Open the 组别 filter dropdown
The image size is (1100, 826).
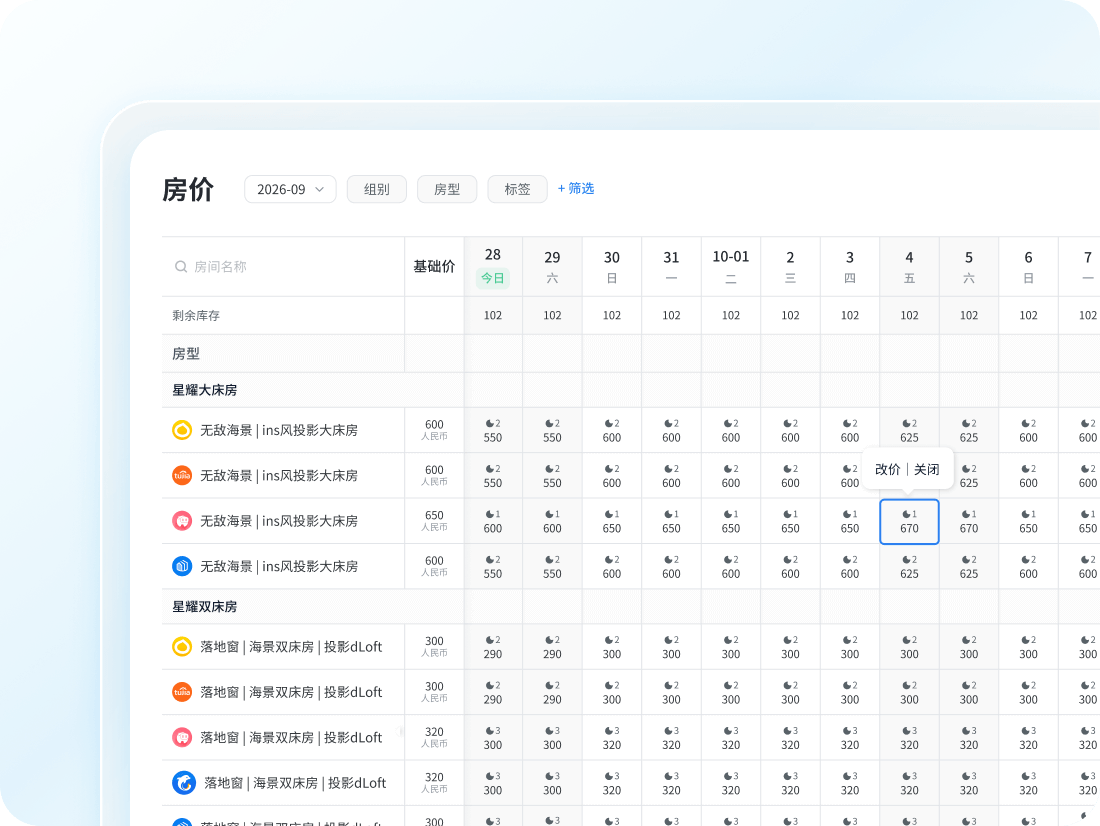[x=377, y=189]
